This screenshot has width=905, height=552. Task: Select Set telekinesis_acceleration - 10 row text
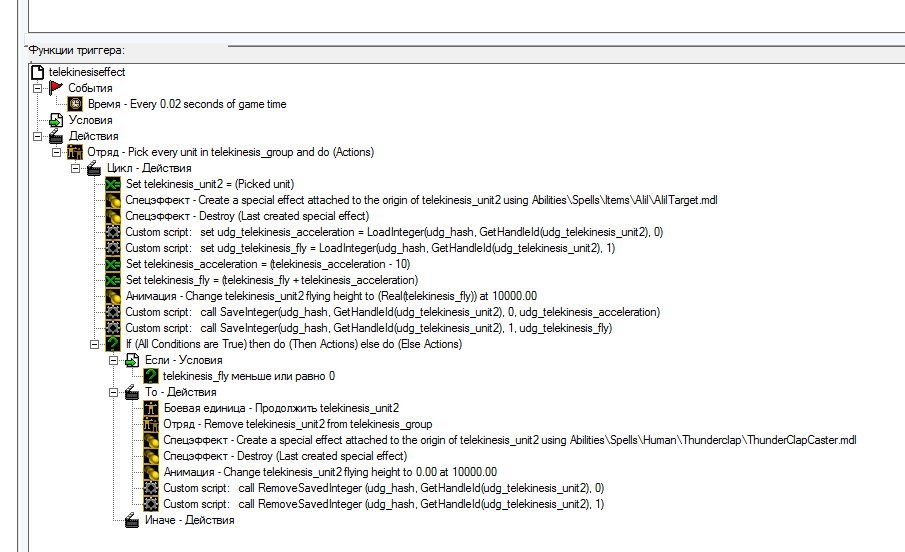pyautogui.click(x=268, y=264)
